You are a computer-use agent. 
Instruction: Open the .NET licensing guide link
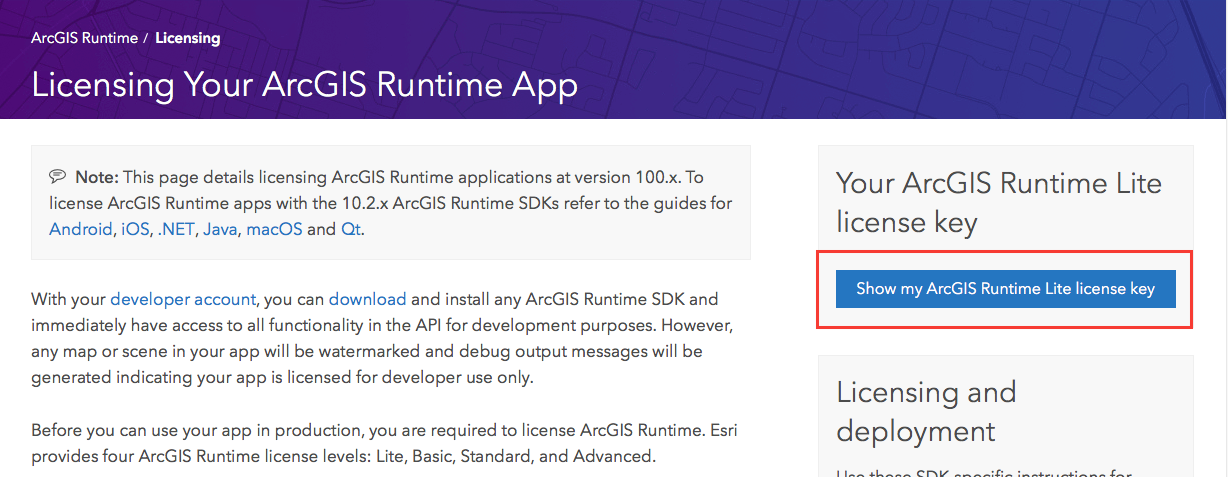176,229
